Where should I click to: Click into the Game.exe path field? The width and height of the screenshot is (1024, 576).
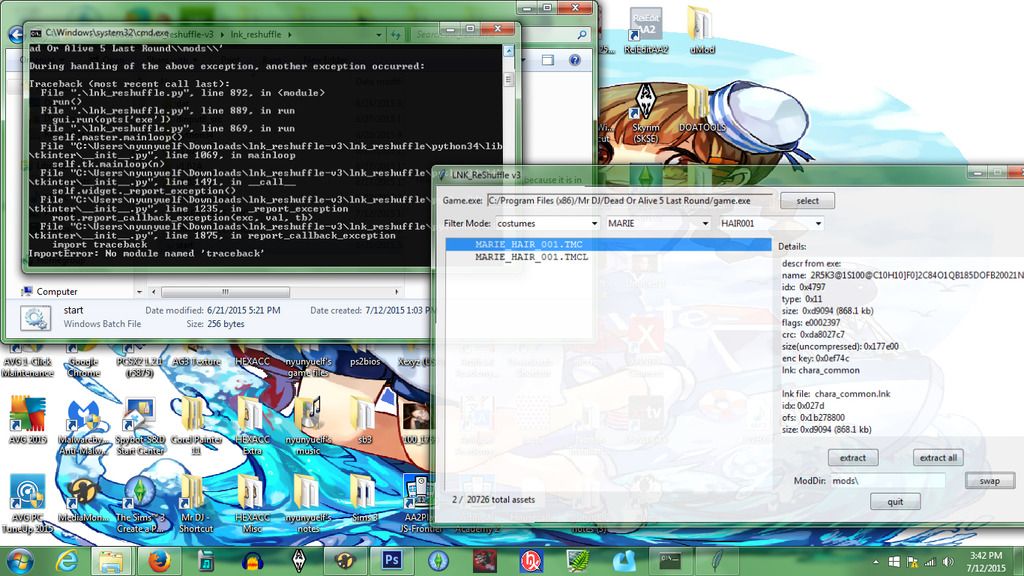point(629,200)
